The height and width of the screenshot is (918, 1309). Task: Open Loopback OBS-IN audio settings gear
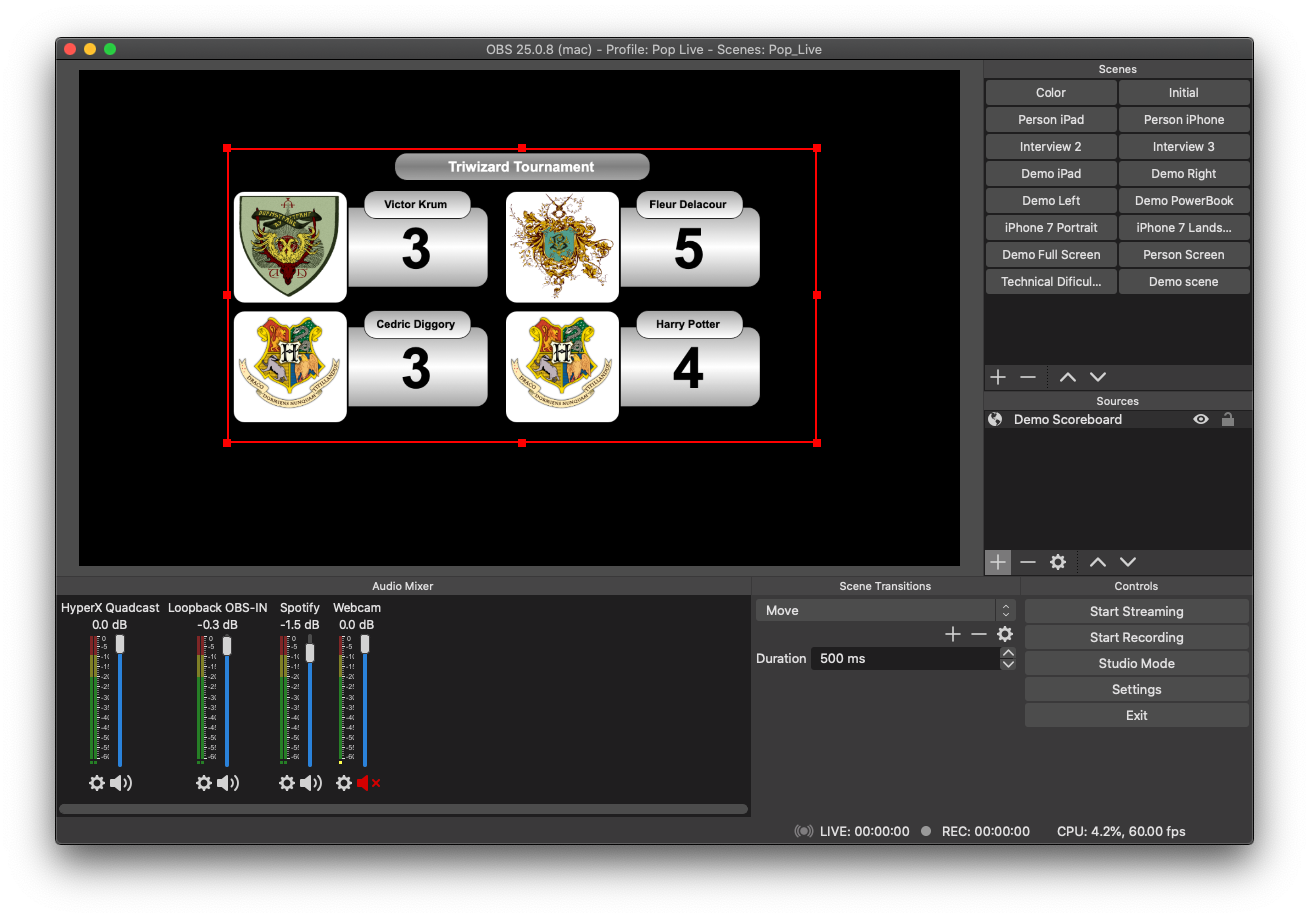coord(204,783)
